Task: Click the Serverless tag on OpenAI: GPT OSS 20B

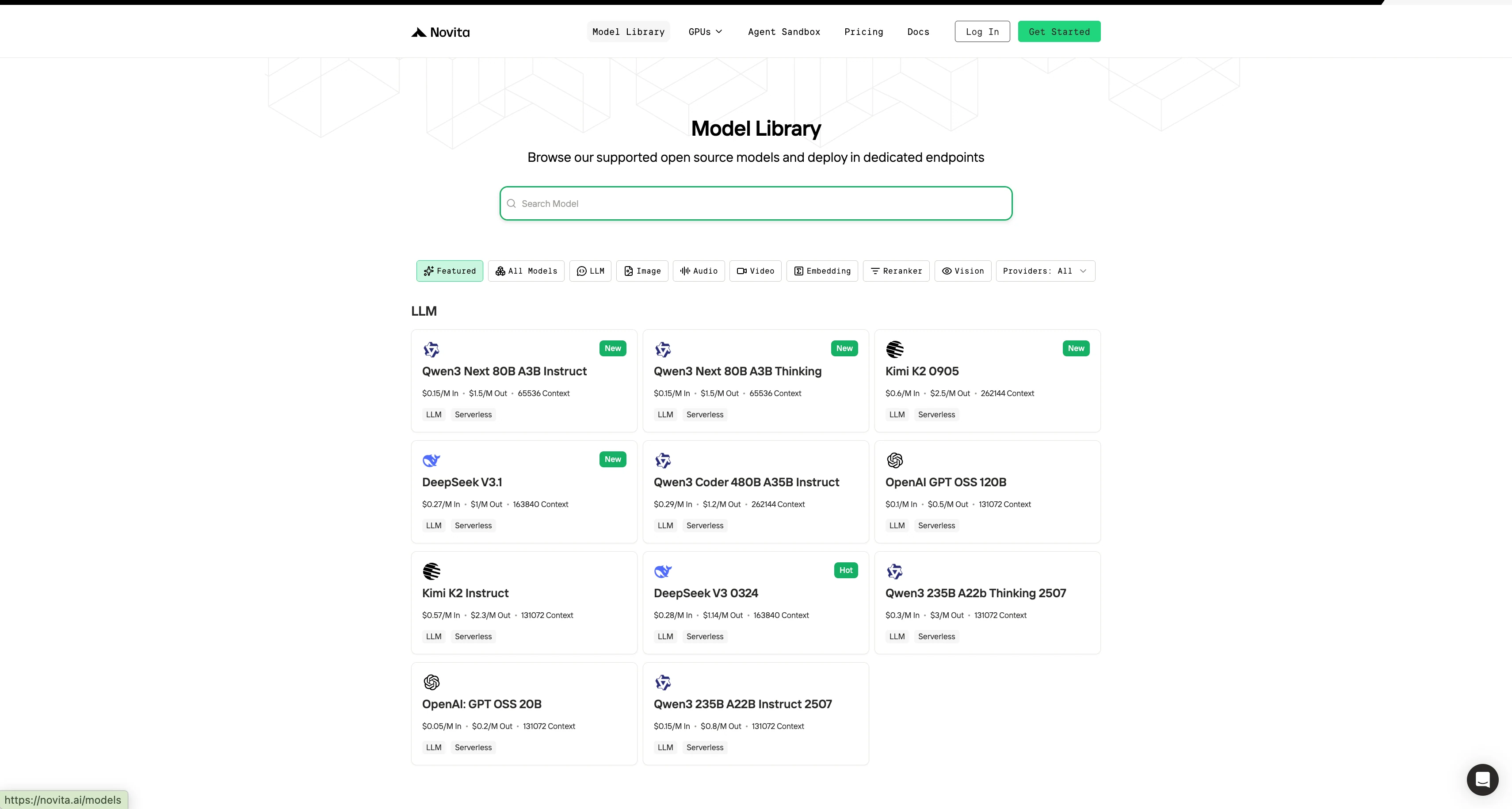Action: point(473,748)
